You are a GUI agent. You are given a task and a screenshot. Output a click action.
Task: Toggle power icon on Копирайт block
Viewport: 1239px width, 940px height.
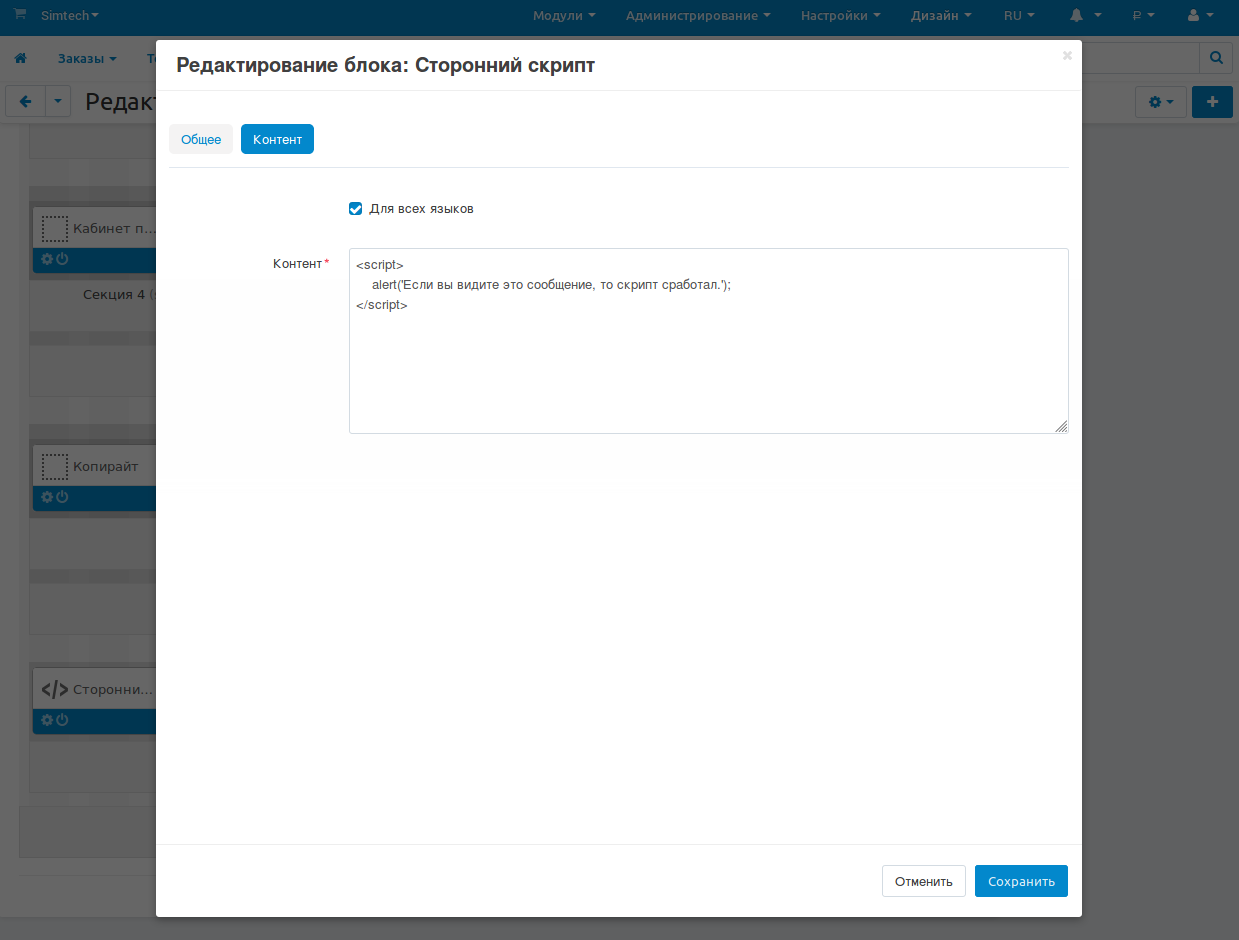tap(62, 497)
